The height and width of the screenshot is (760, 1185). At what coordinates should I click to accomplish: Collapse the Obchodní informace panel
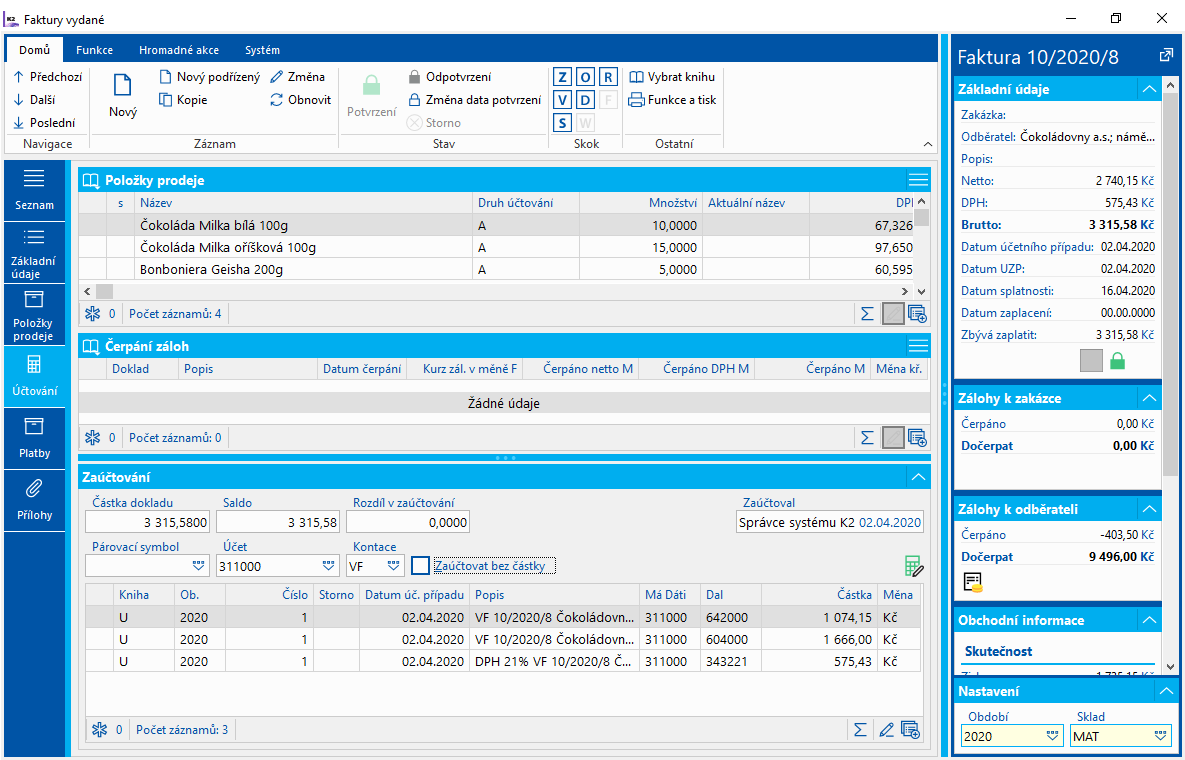tap(1149, 620)
